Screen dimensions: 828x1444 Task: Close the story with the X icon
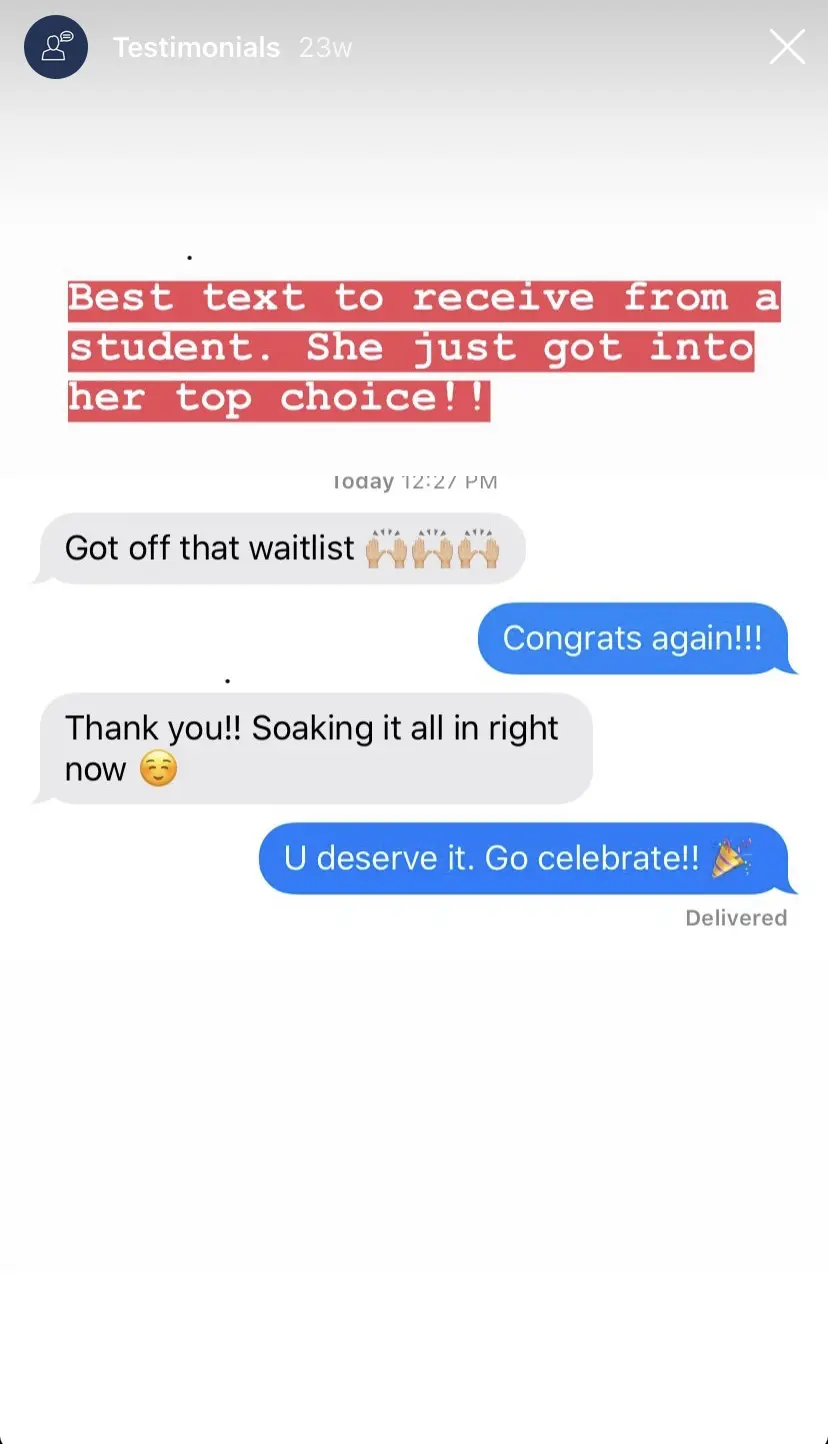coord(787,47)
